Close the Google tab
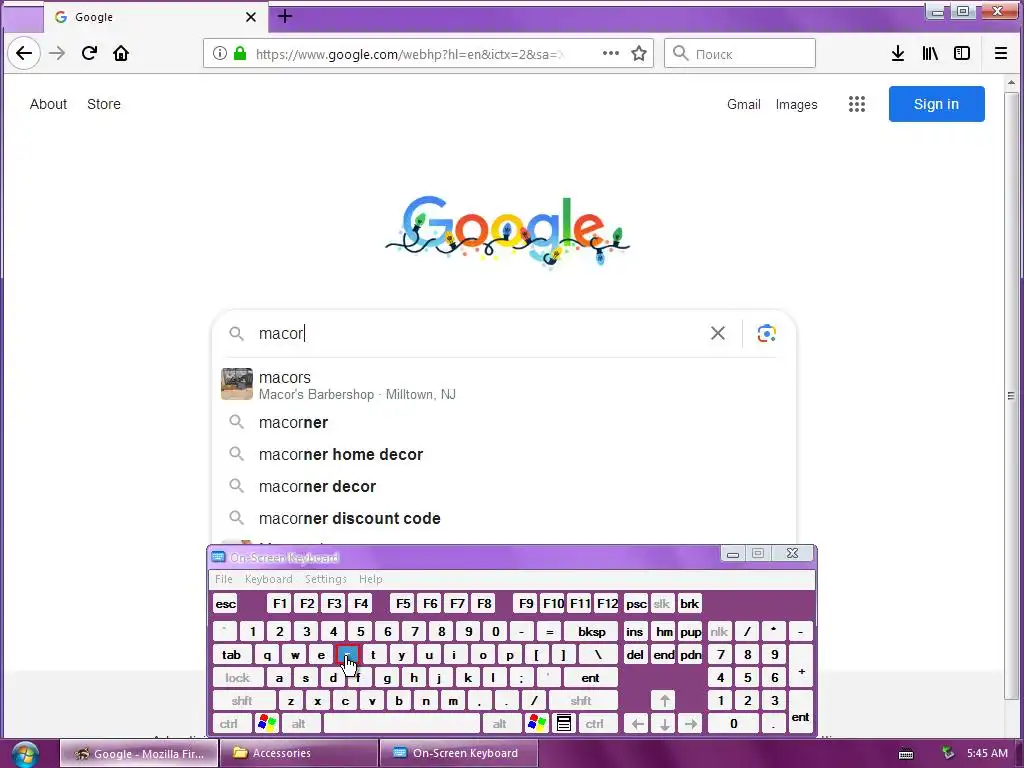 pyautogui.click(x=251, y=17)
